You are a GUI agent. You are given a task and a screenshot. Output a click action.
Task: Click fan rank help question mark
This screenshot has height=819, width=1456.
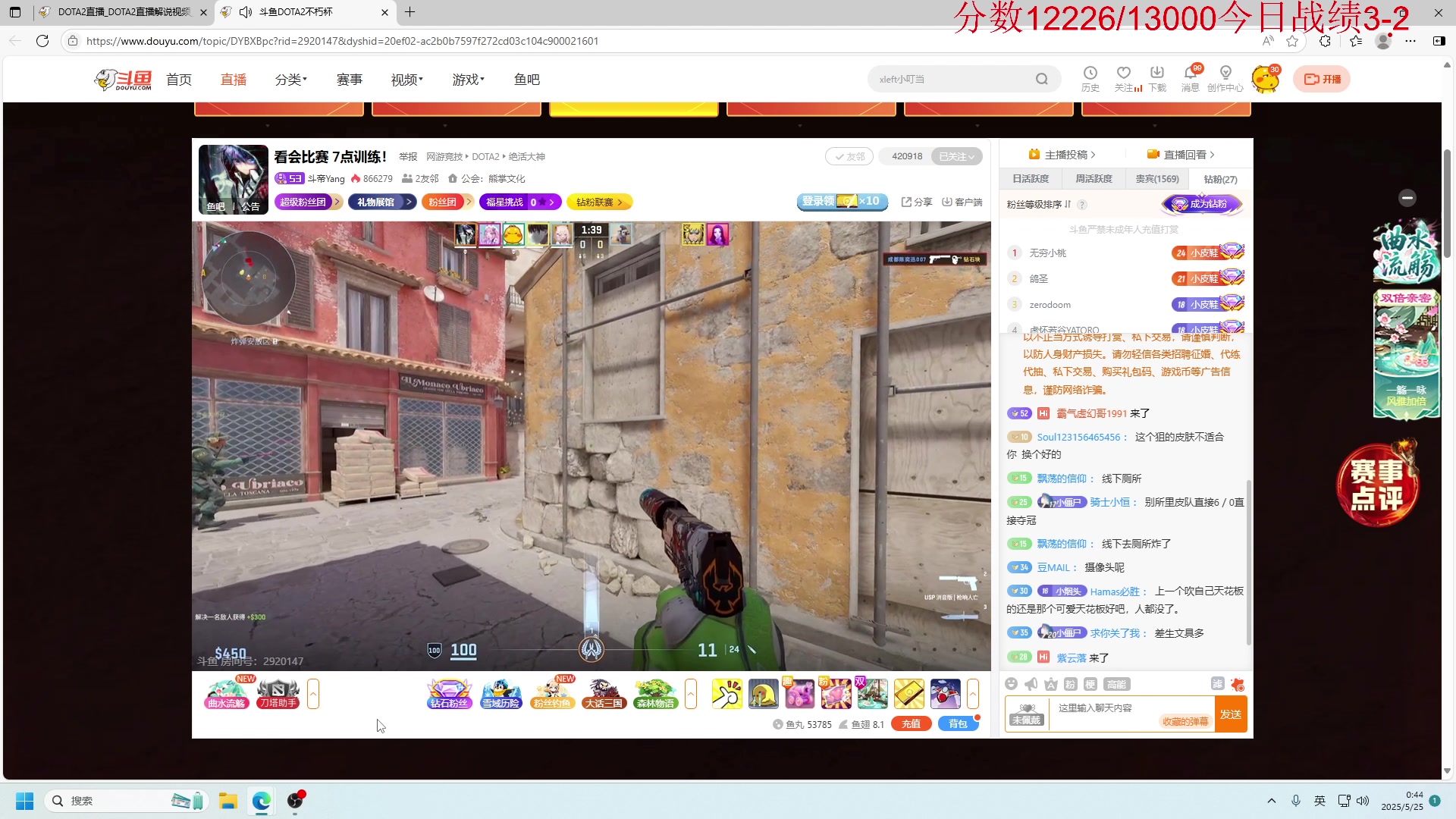click(1082, 205)
